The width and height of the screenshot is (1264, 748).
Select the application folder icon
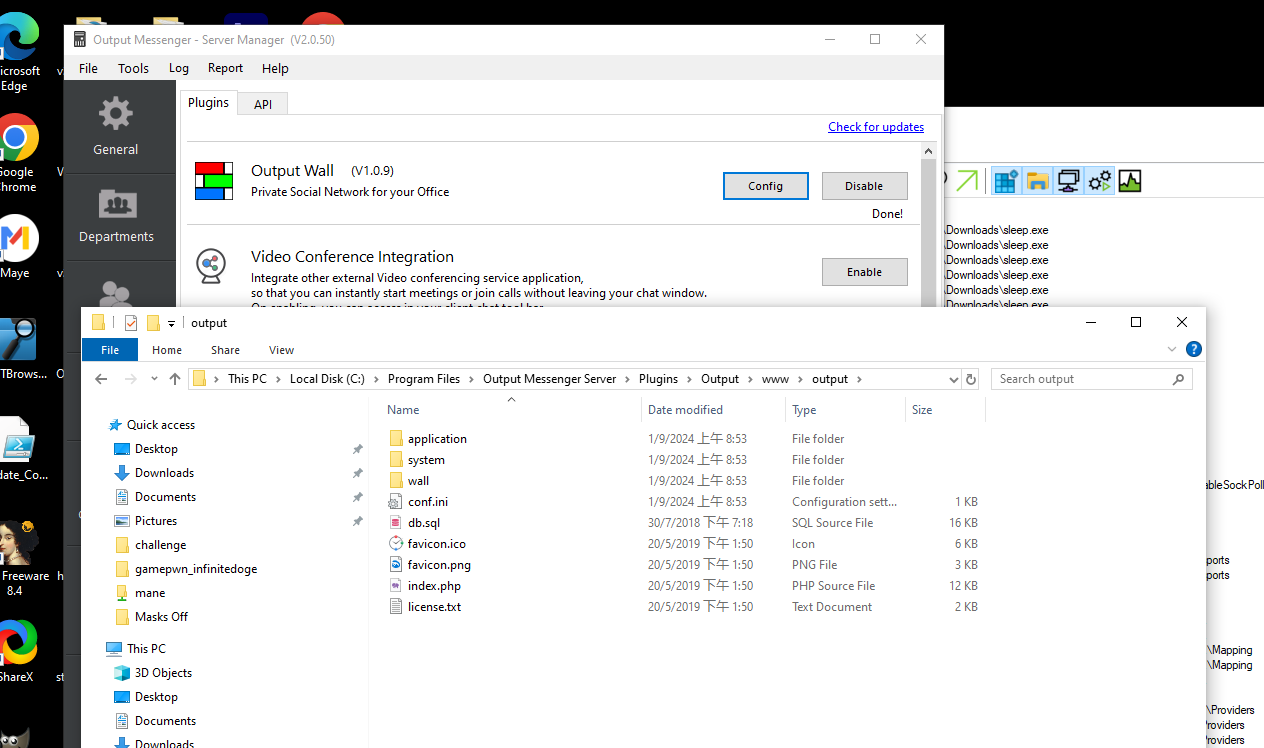(x=396, y=438)
